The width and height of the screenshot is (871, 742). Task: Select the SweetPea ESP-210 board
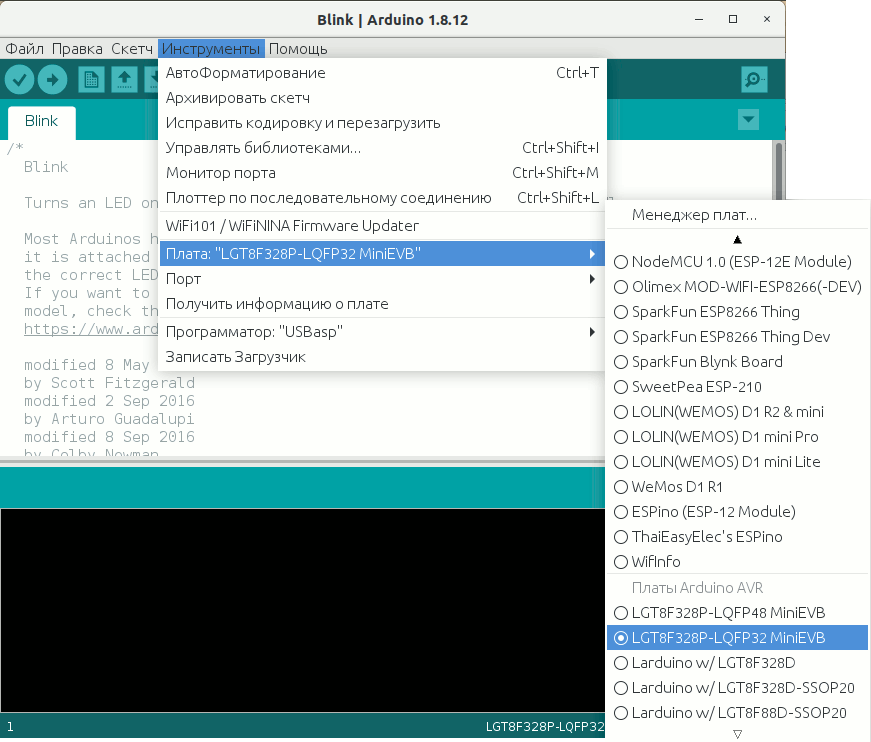(737, 387)
